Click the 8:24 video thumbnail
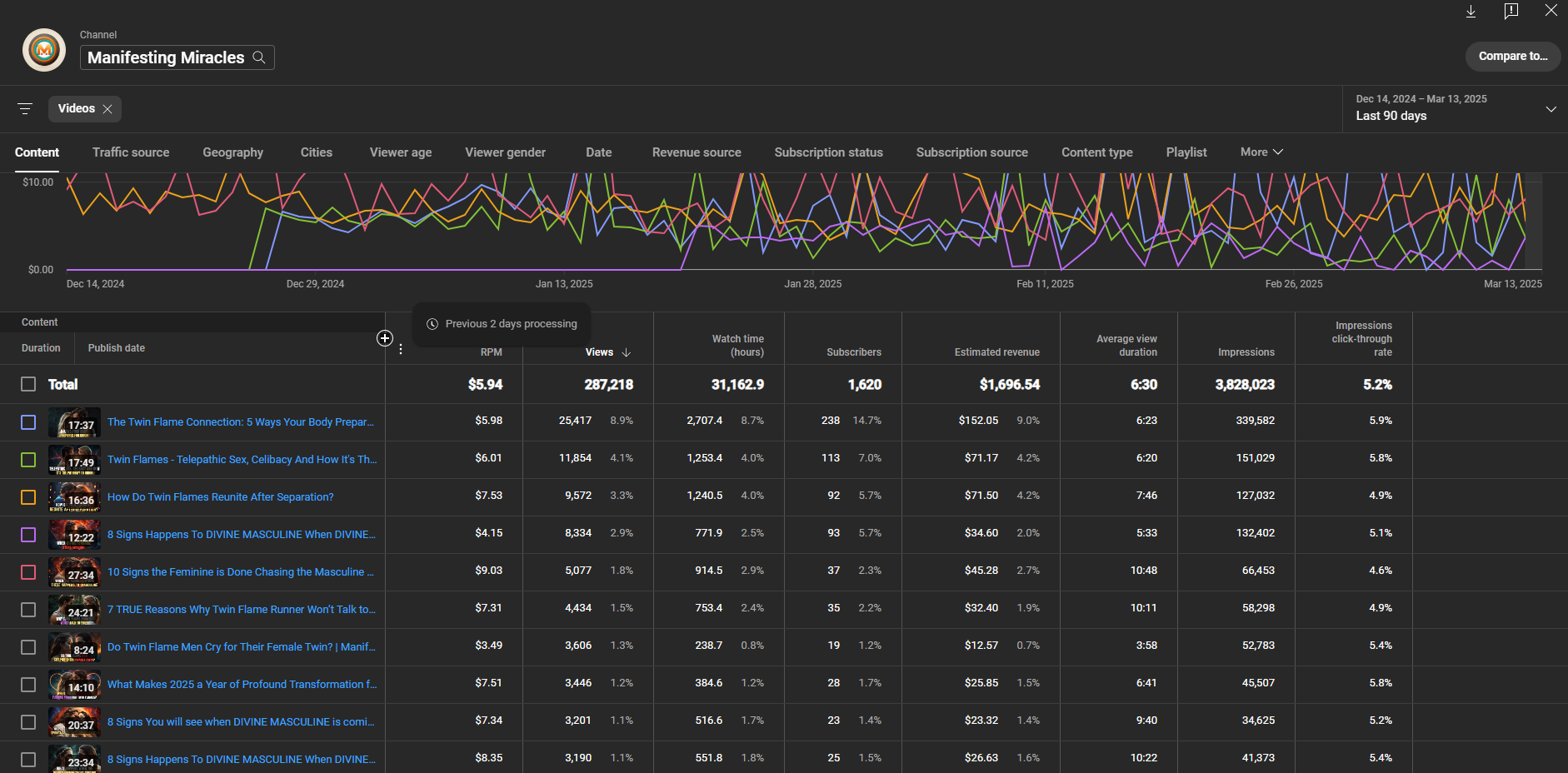 pyautogui.click(x=74, y=647)
